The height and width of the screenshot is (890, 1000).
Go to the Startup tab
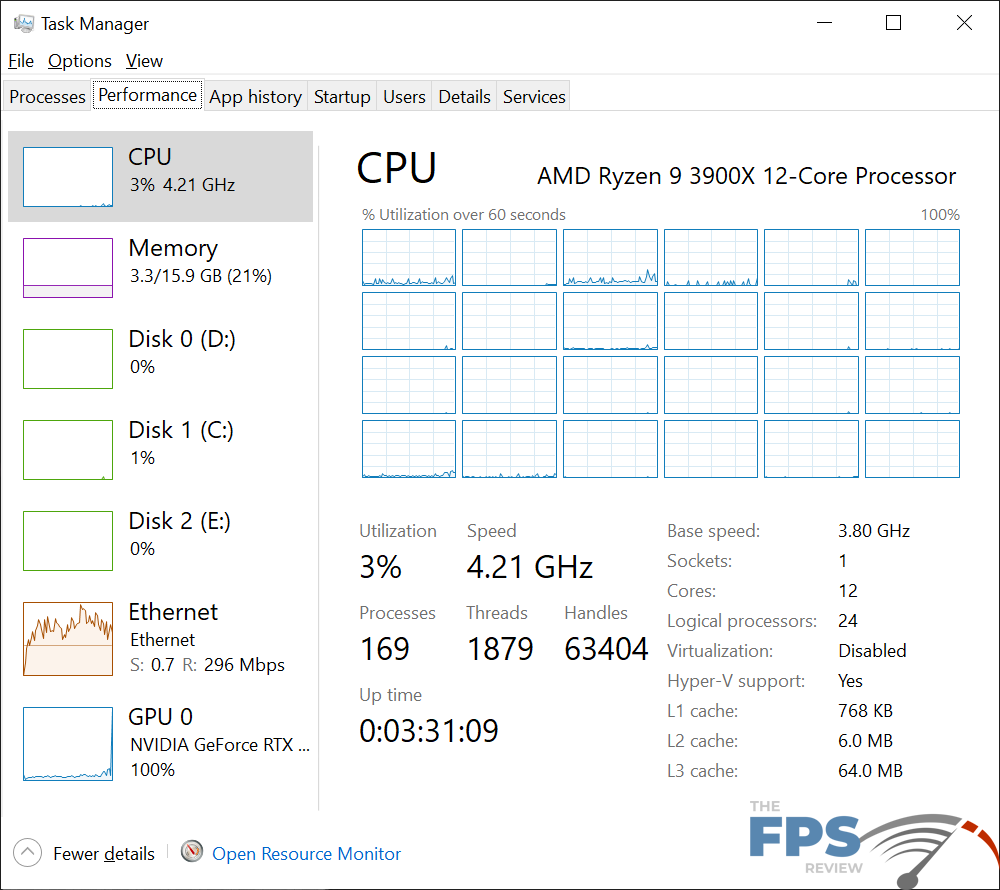342,96
